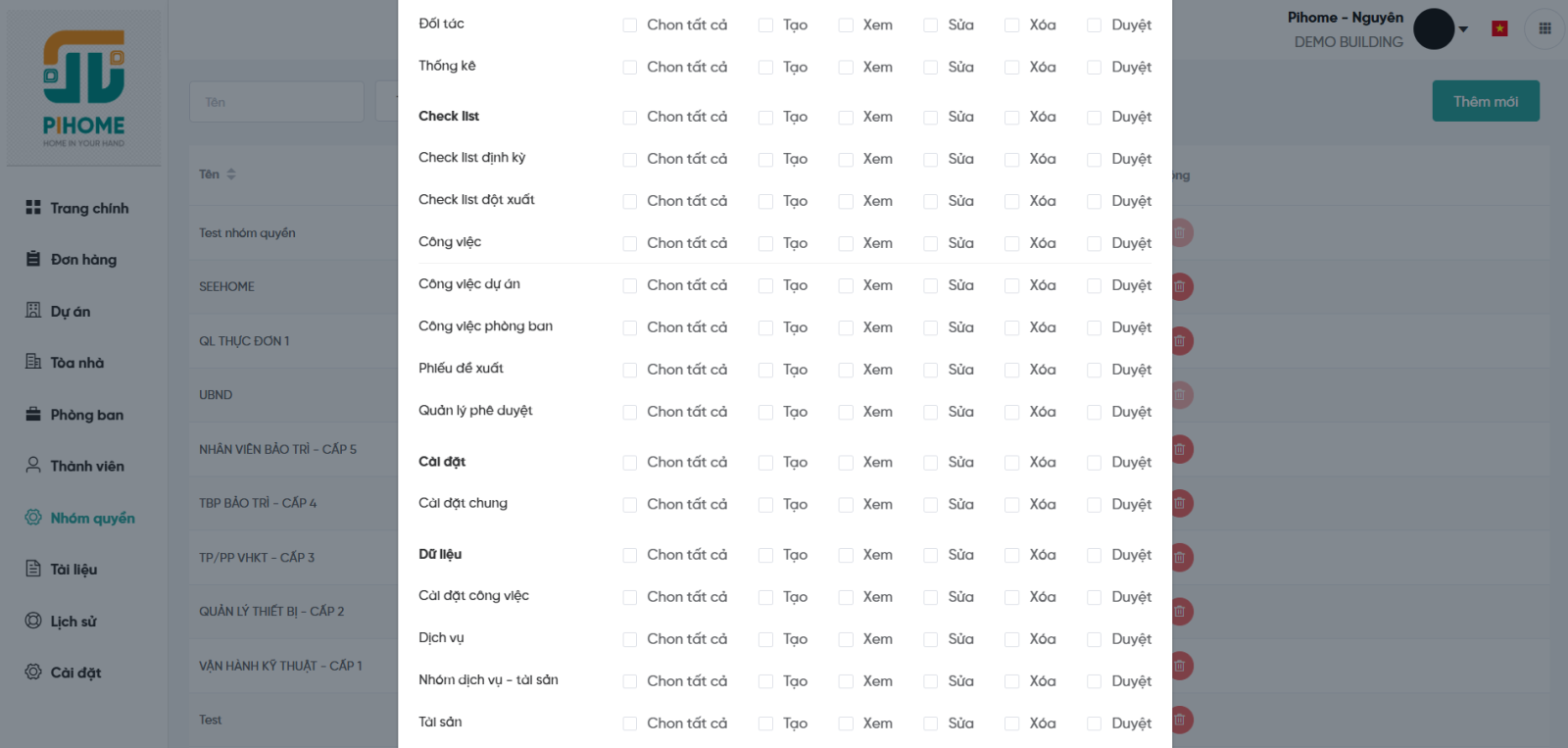
Task: Open the Cài đặt sidebar menu
Action: coord(75,673)
